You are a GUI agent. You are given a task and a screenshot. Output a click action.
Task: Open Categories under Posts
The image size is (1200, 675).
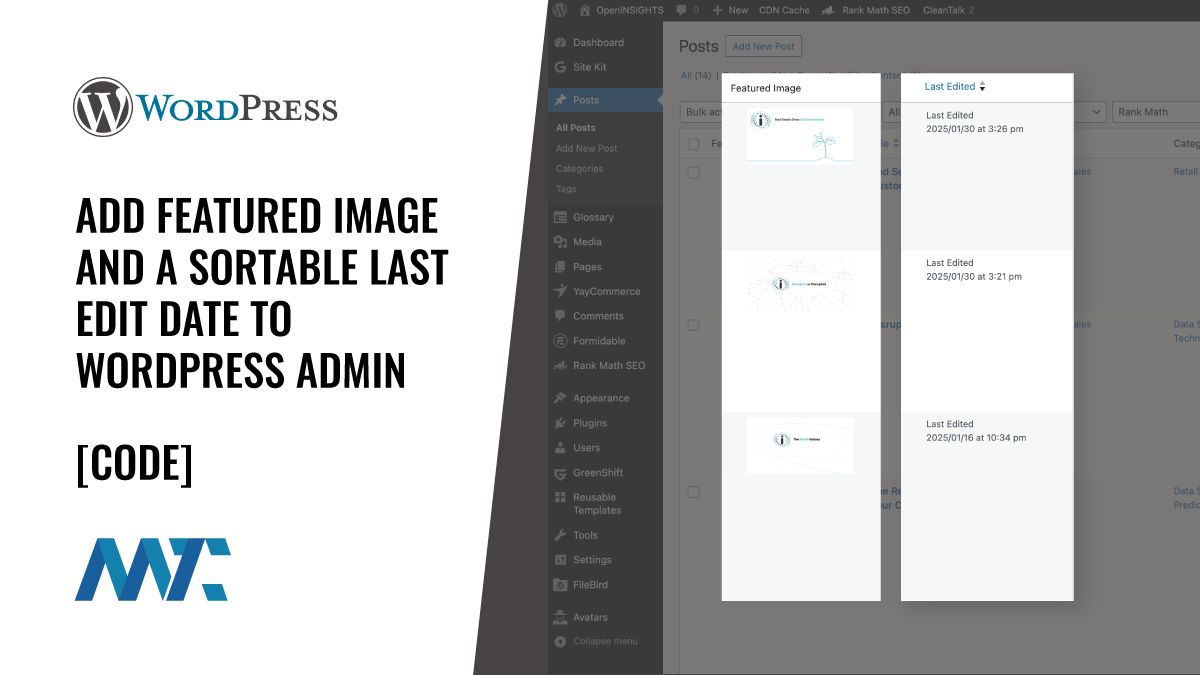click(x=580, y=169)
